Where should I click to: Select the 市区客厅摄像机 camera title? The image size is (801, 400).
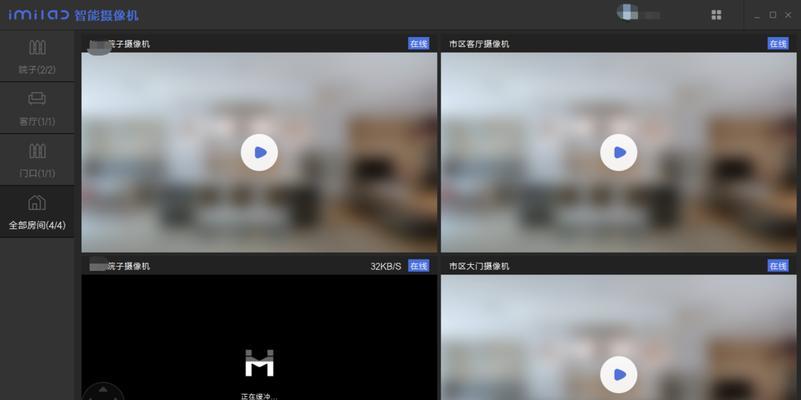click(x=479, y=44)
